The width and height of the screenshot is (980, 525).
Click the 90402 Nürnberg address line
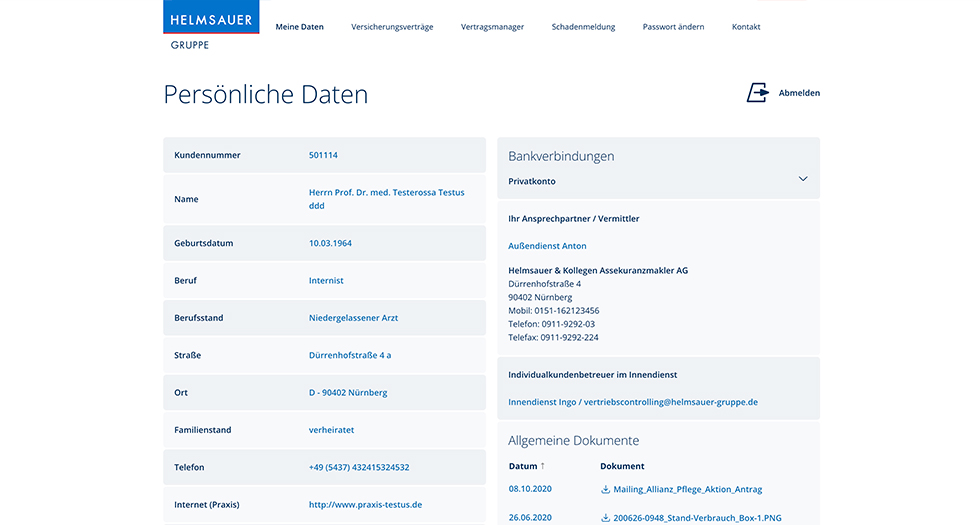coord(540,298)
